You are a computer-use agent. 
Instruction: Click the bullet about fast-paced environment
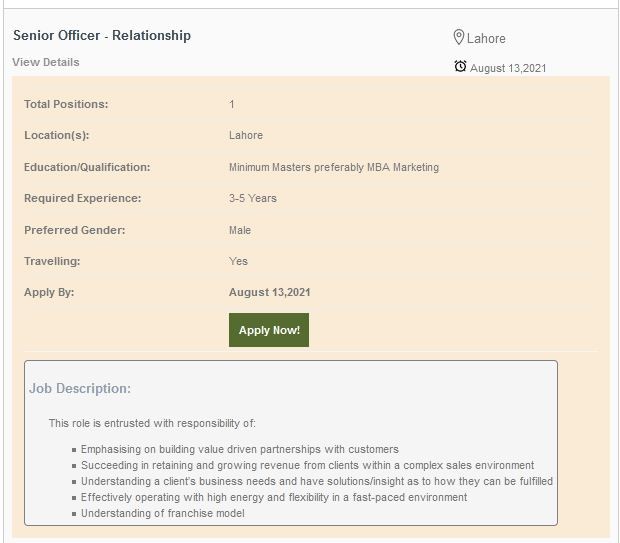pyautogui.click(x=273, y=497)
